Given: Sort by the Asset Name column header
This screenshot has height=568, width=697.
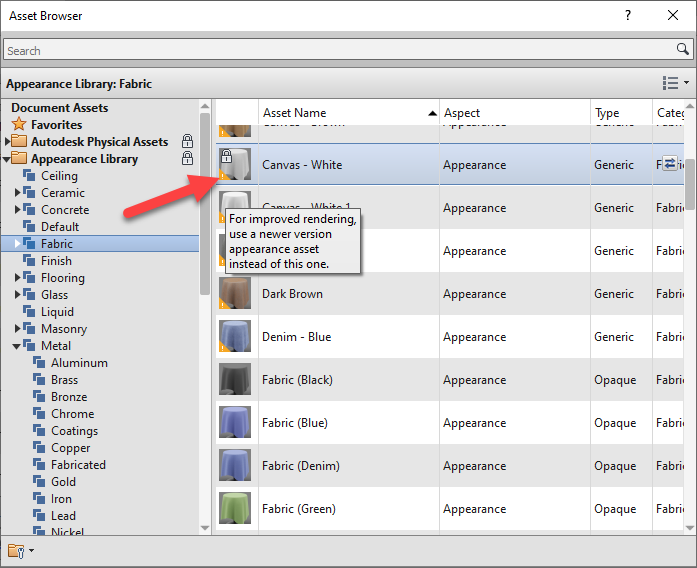Looking at the screenshot, I should click(x=349, y=112).
